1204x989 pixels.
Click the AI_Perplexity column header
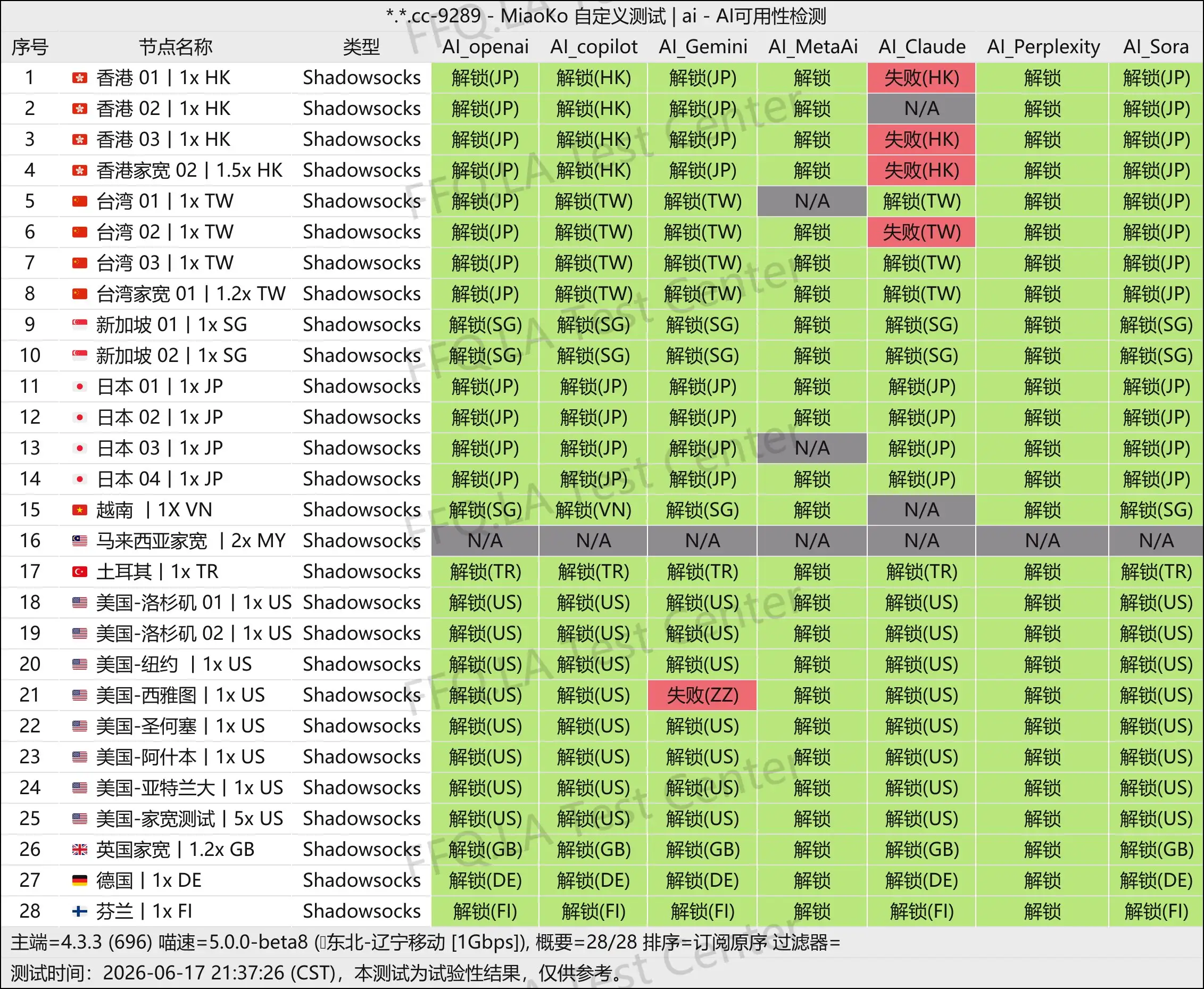pyautogui.click(x=1043, y=47)
